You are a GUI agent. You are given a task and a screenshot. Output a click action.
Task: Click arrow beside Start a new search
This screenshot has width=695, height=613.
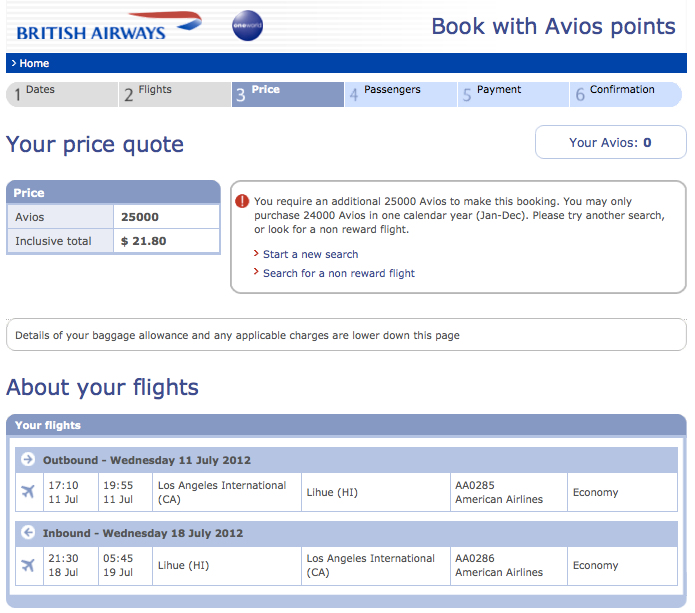click(256, 254)
